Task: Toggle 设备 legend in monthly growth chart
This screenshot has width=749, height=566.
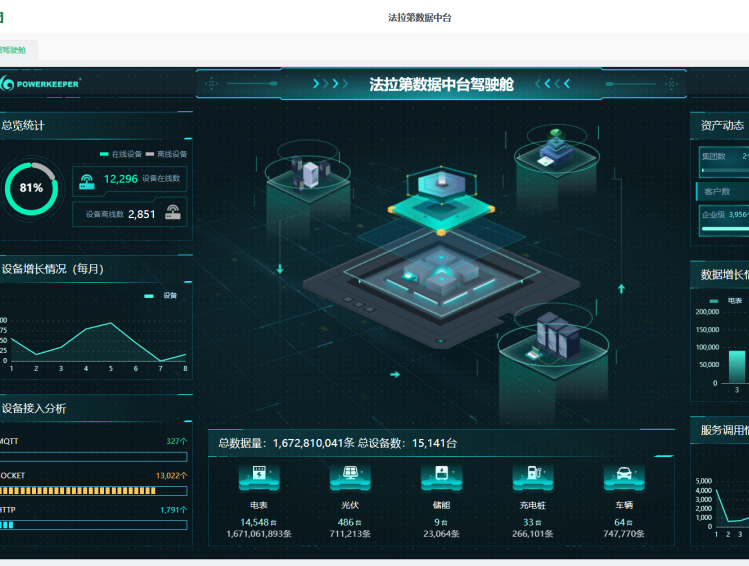Action: coord(162,296)
